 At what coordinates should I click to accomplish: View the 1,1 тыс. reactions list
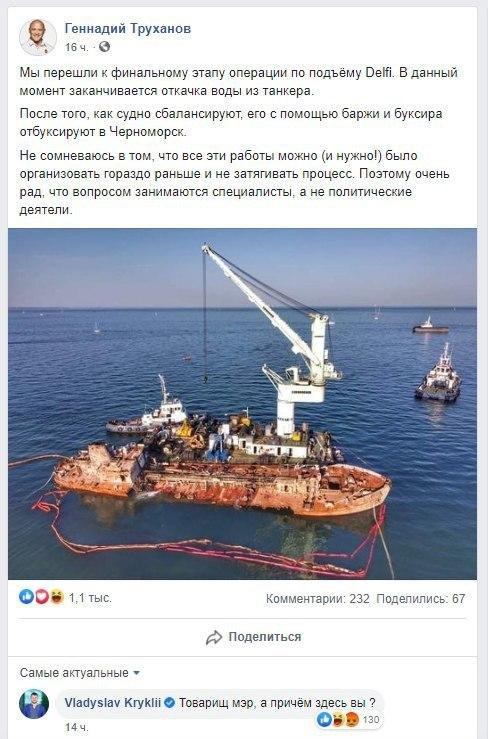[90, 598]
